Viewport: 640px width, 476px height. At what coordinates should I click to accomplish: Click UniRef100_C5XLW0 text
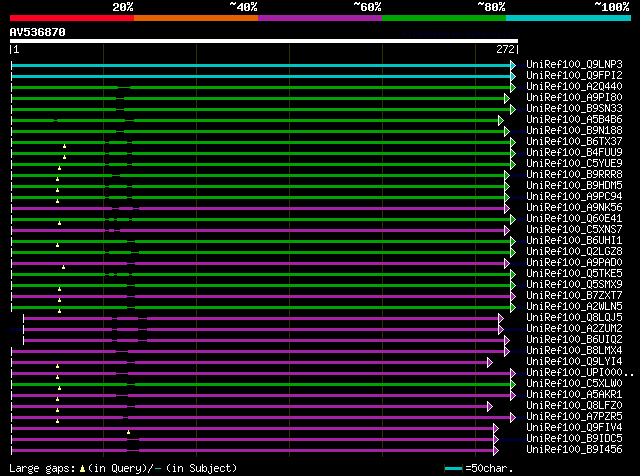coord(574,384)
